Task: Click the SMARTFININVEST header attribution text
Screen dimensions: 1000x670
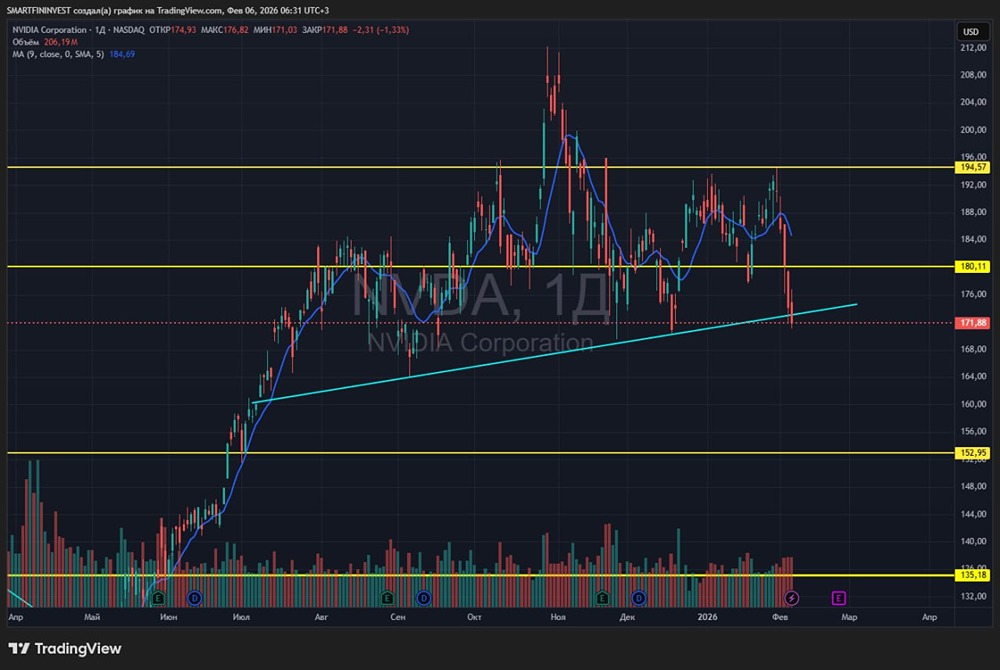Action: (x=168, y=10)
